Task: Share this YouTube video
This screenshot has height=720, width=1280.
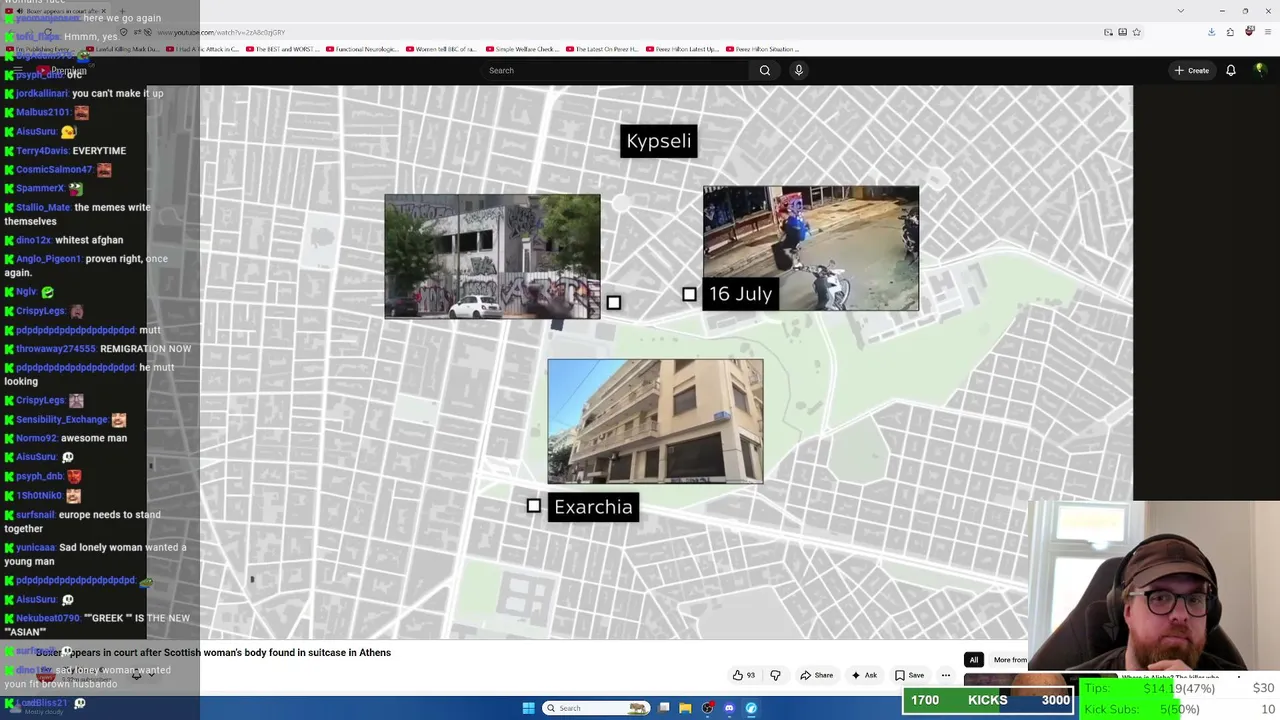Action: 816,675
